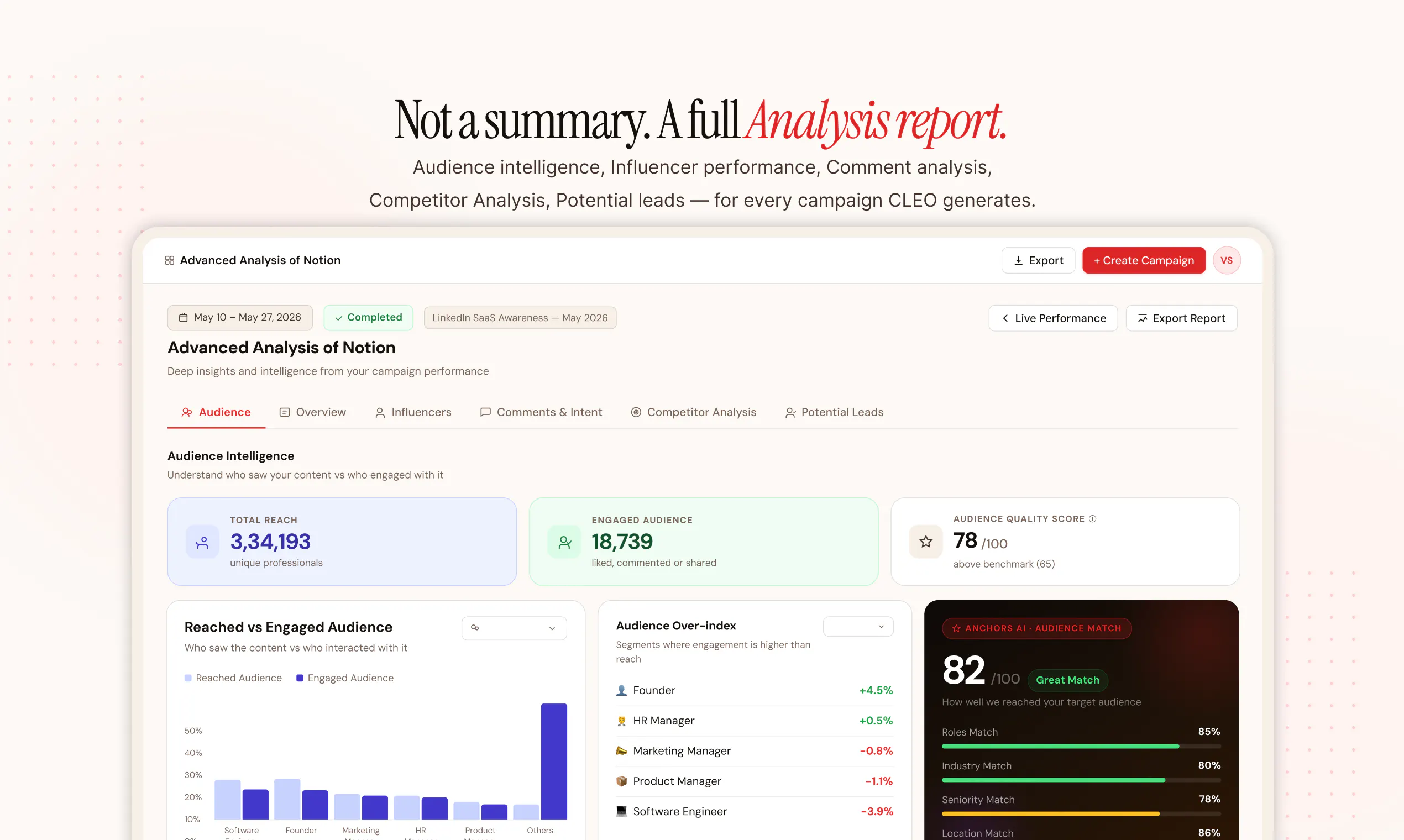Screen dimensions: 1404x840
Task: Click the LinkedIn SaaS Awareness campaign tag
Action: click(x=520, y=318)
